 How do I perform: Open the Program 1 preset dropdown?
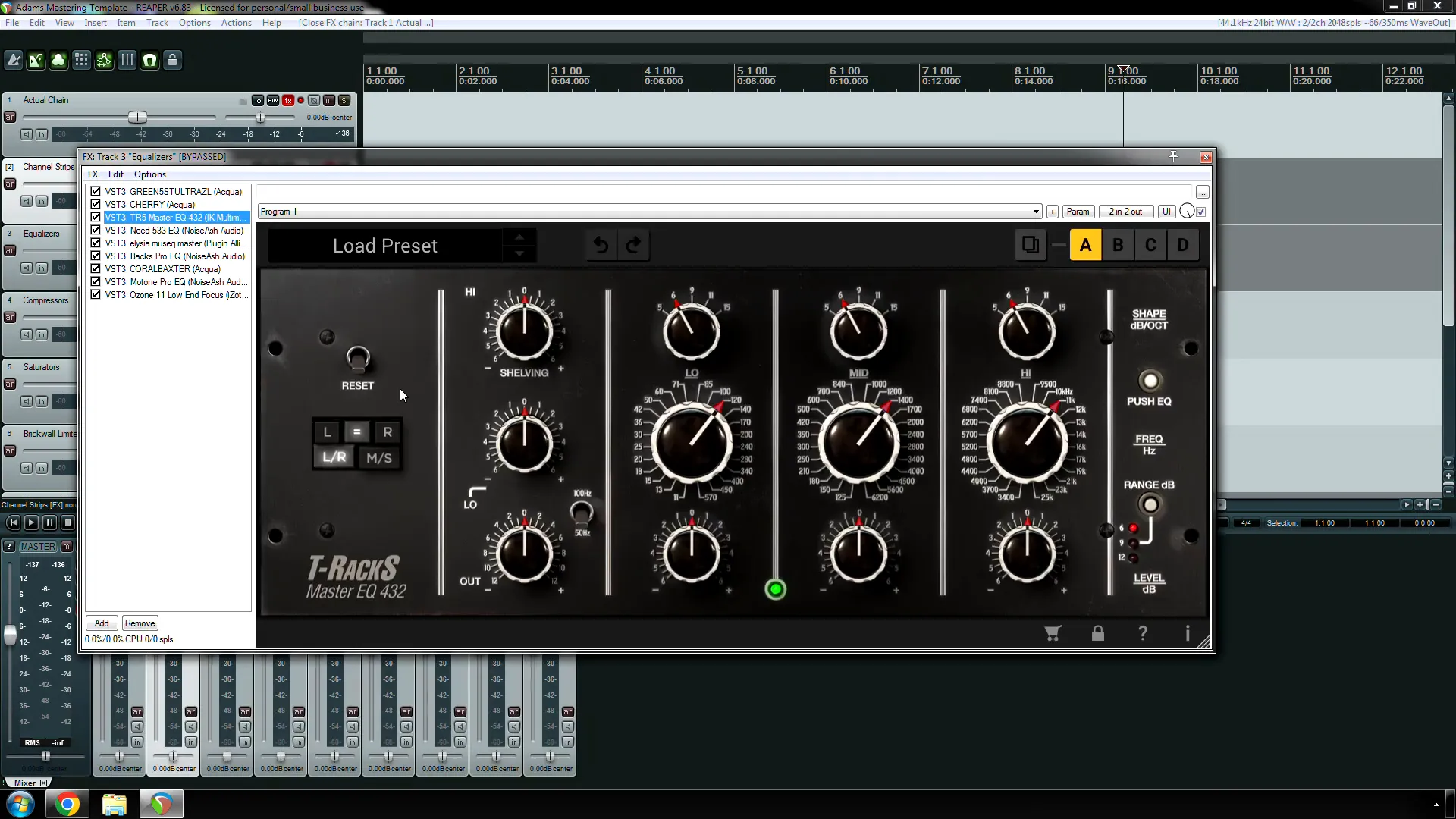coord(649,212)
